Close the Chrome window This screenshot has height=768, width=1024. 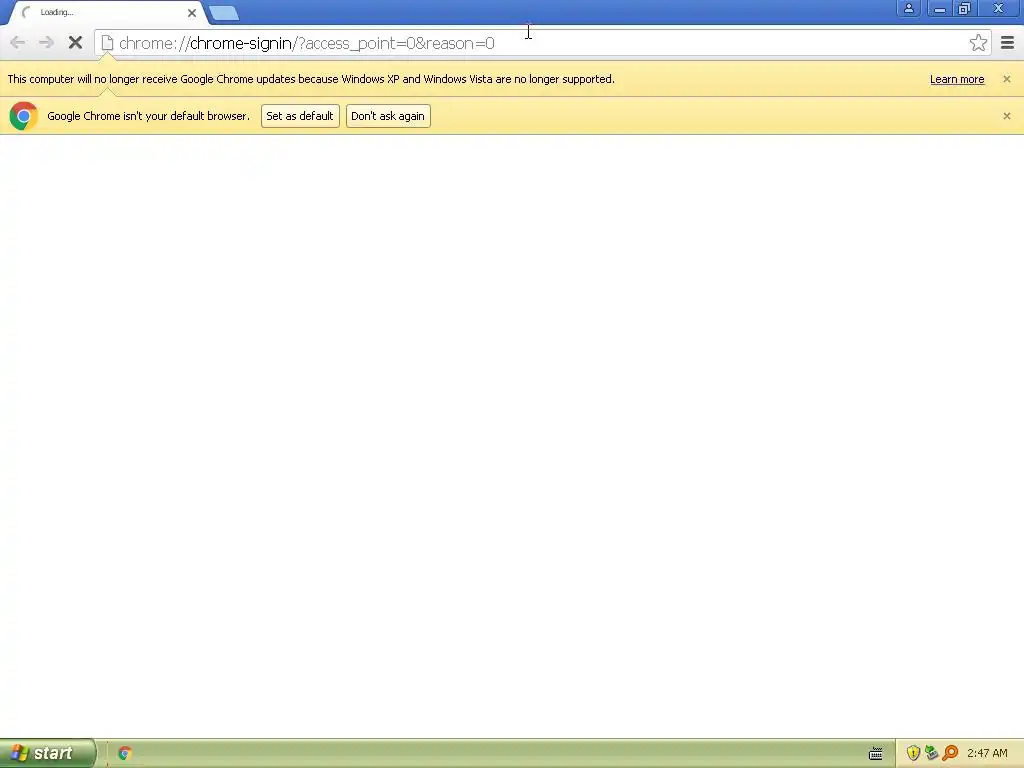999,8
